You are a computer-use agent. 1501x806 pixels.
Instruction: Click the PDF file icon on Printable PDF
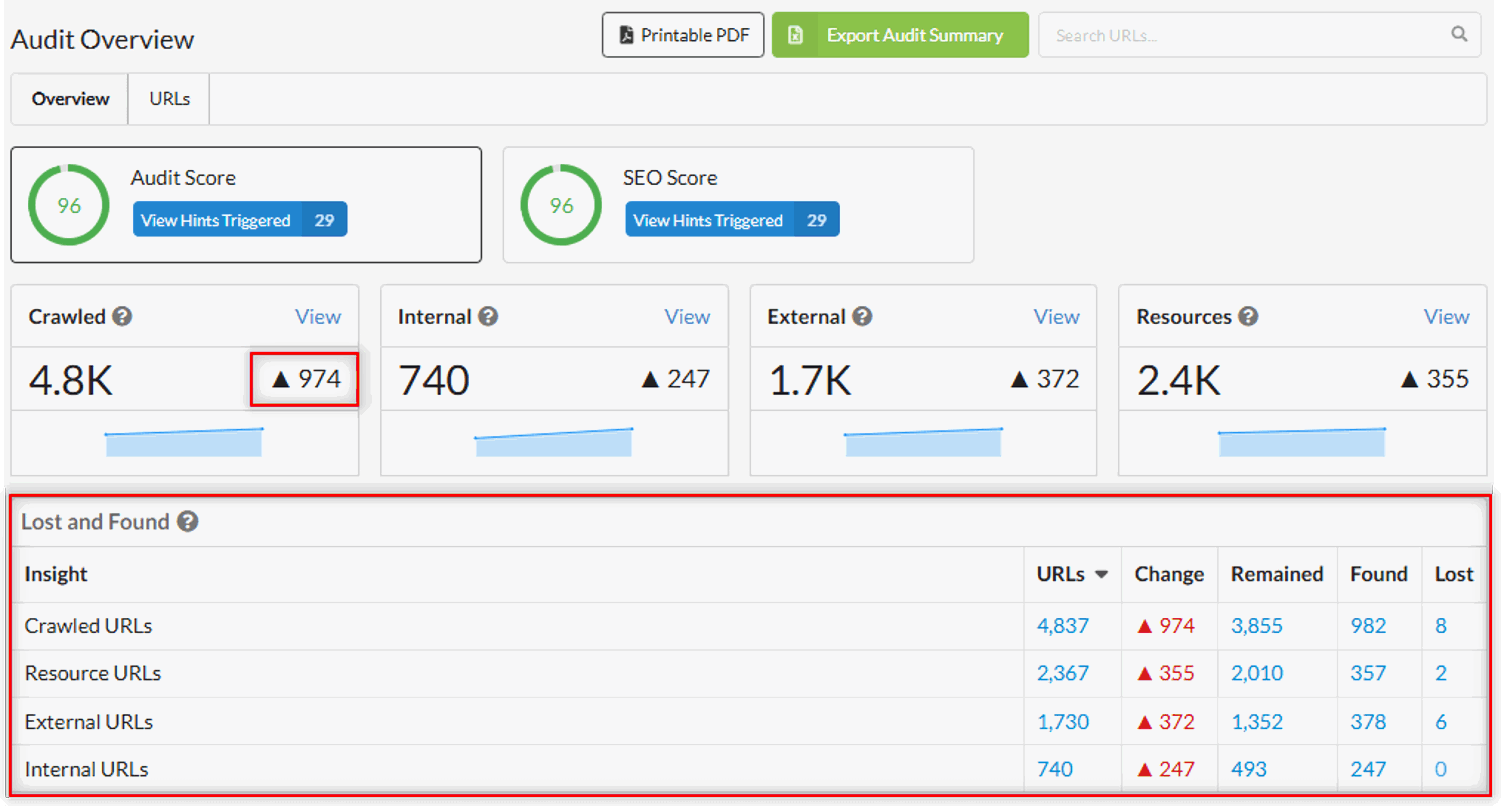tap(627, 35)
